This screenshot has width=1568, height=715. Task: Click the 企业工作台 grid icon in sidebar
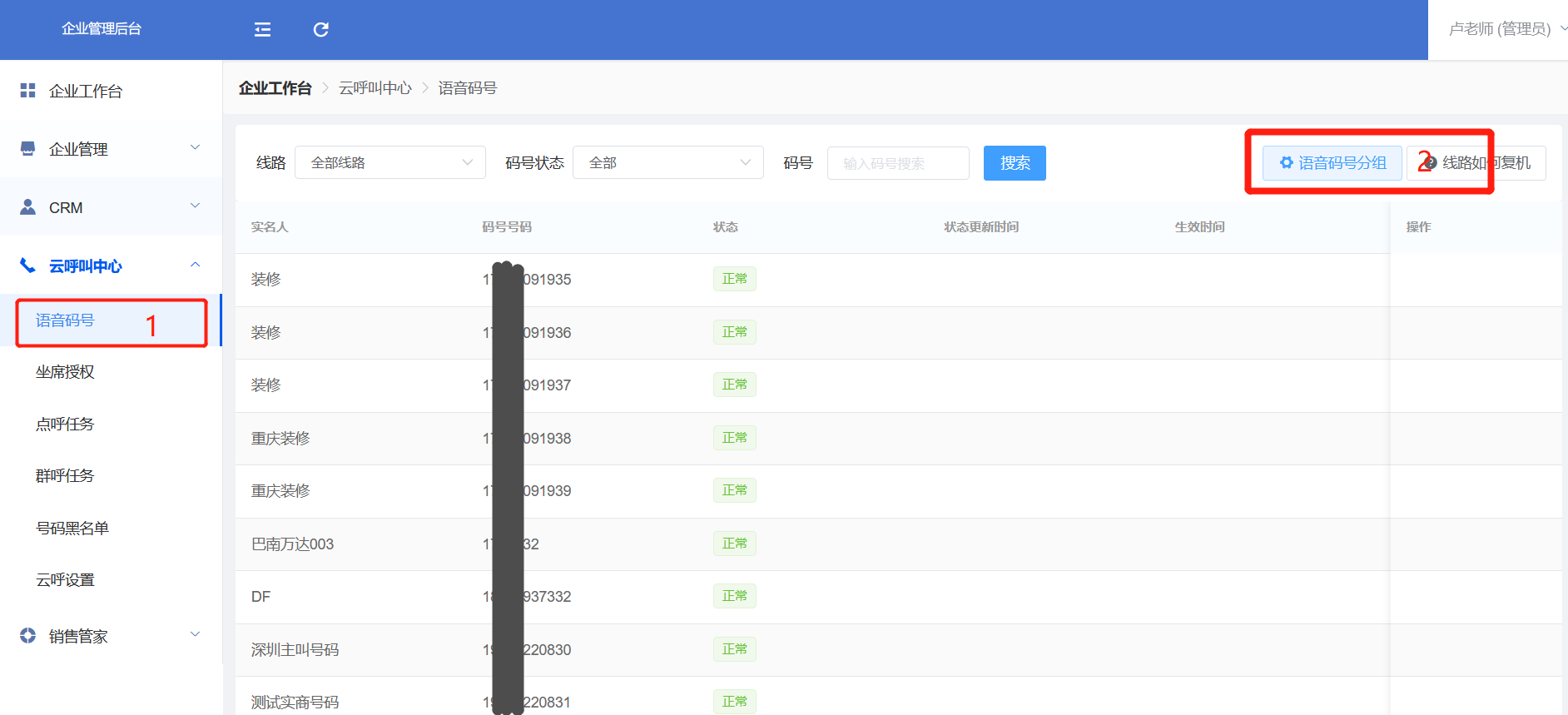coord(27,90)
